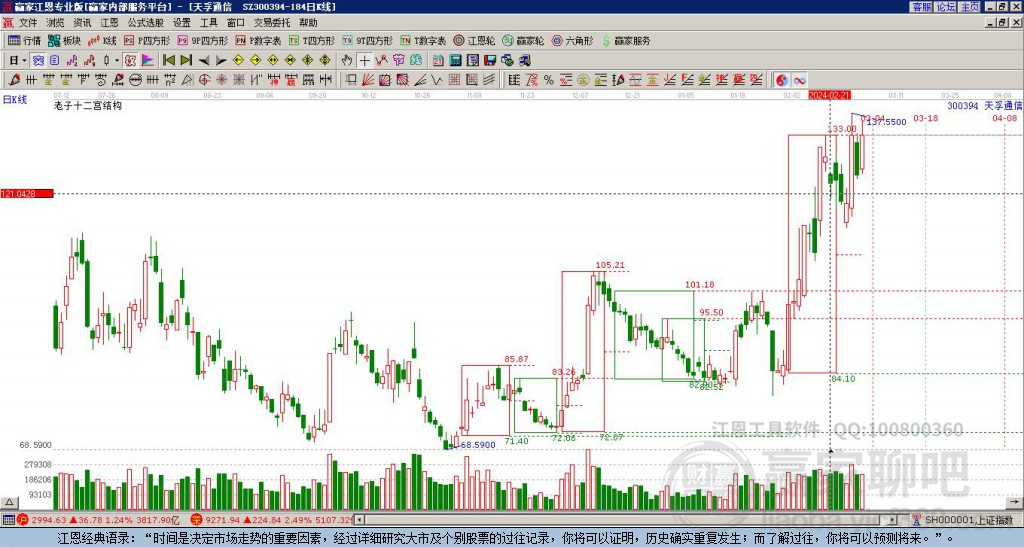This screenshot has width=1024, height=548.
Task: Switch to the K线 chart view
Action: click(102, 40)
